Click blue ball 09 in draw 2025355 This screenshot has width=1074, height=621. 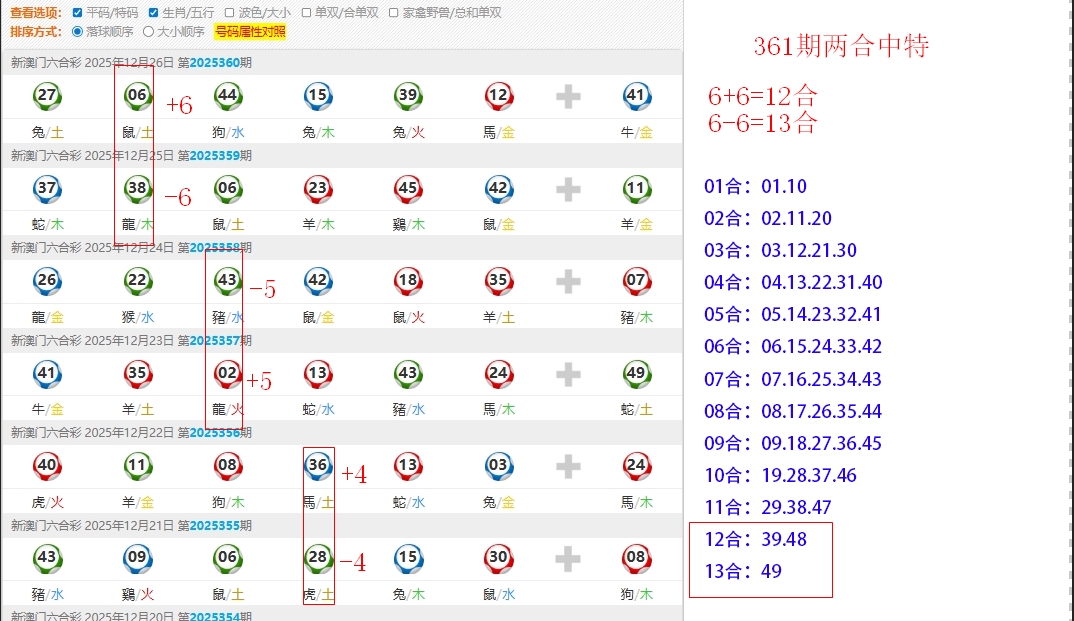(x=137, y=559)
